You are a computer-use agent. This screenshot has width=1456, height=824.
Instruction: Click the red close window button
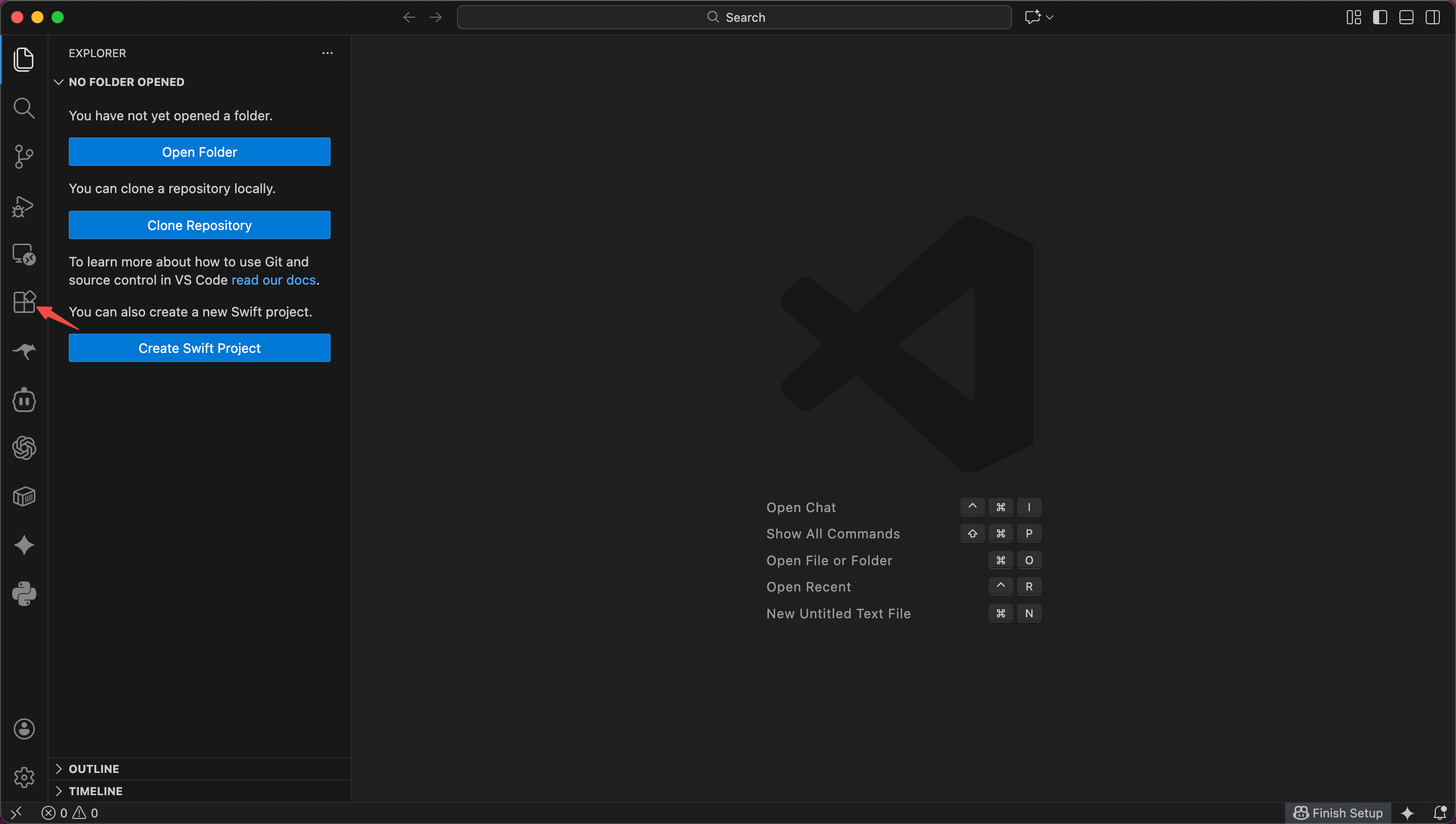pyautogui.click(x=17, y=18)
